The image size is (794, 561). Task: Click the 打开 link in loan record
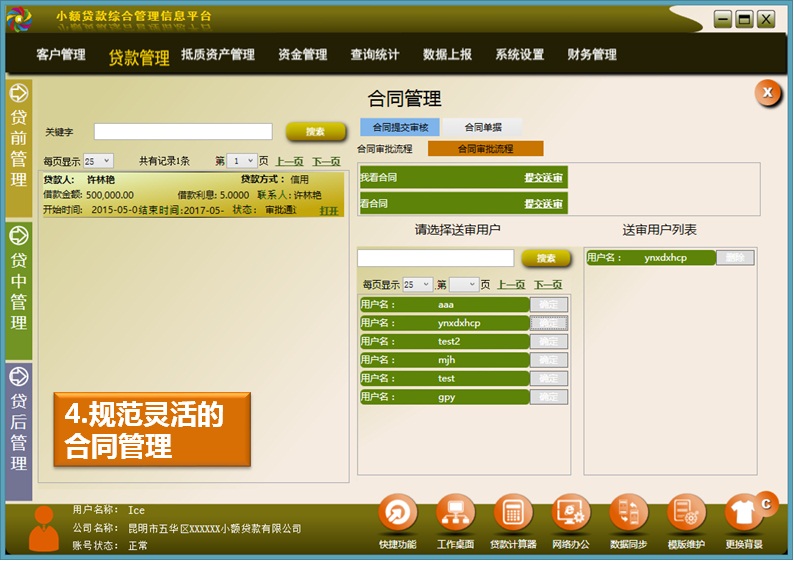(329, 211)
